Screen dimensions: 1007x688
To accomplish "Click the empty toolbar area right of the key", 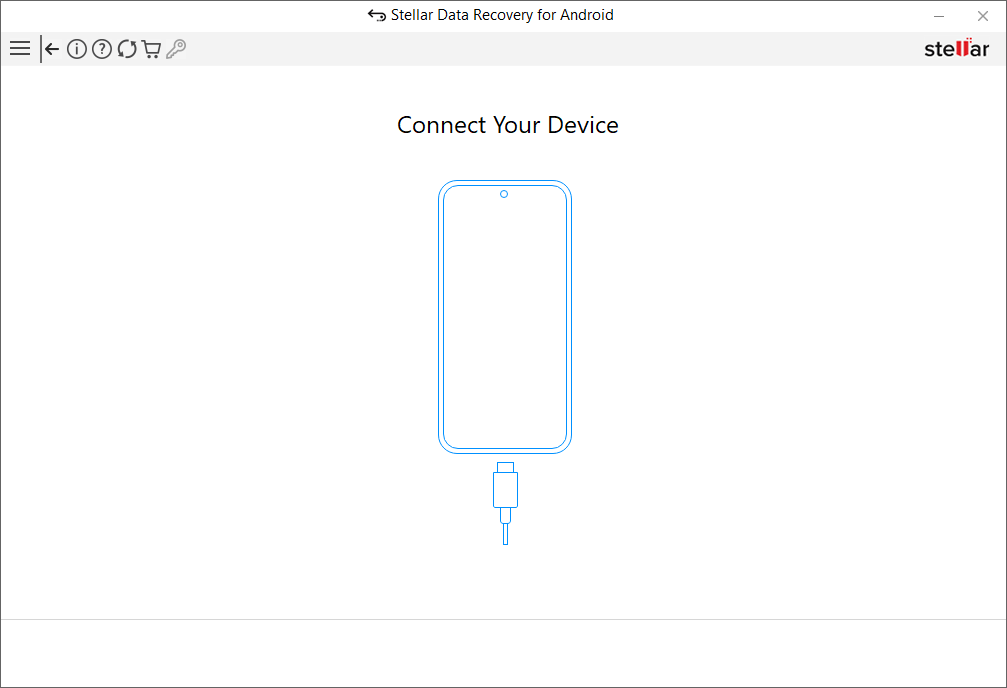I will 550,49.
